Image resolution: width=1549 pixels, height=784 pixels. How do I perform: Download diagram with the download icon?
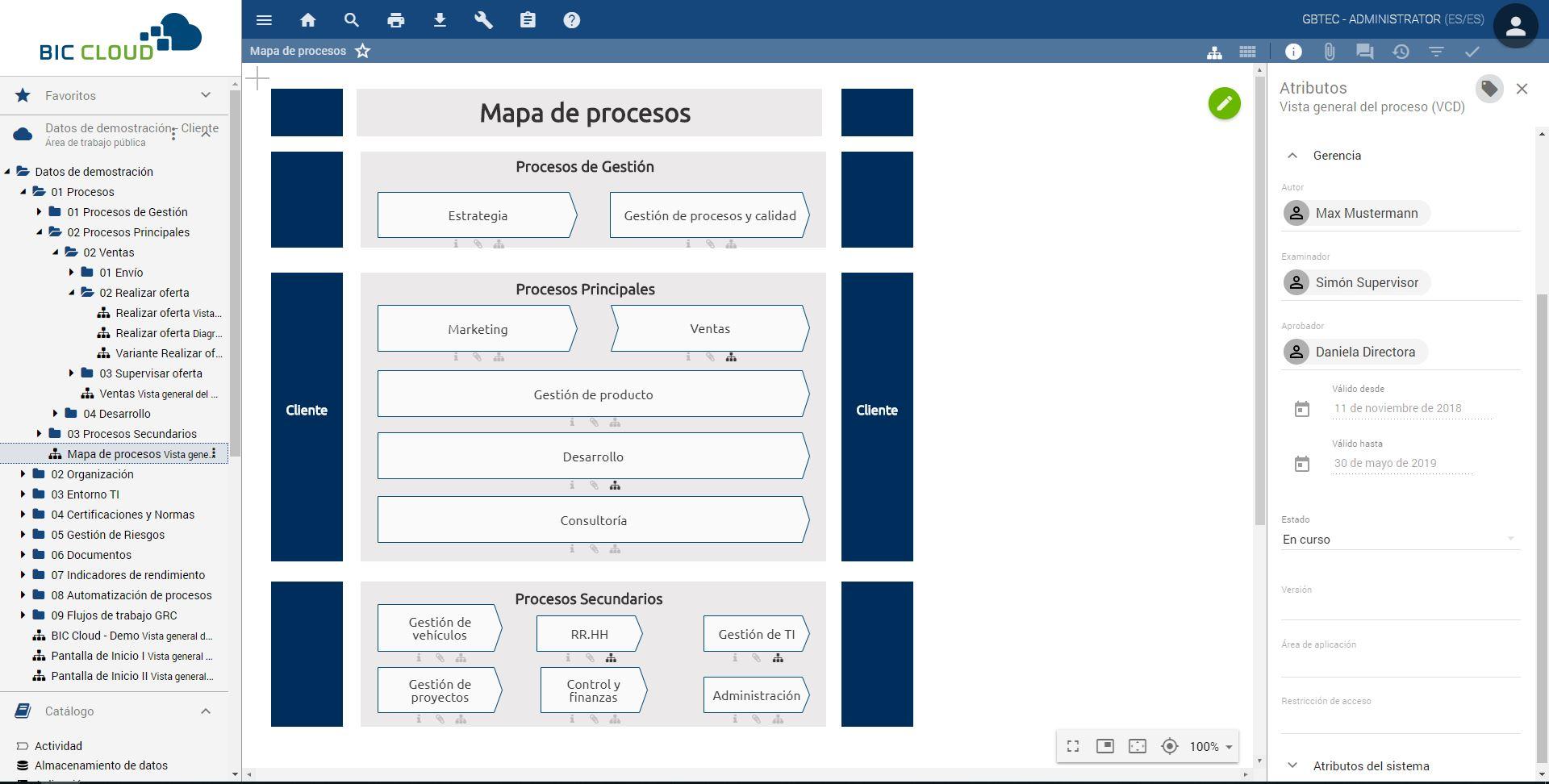[440, 20]
